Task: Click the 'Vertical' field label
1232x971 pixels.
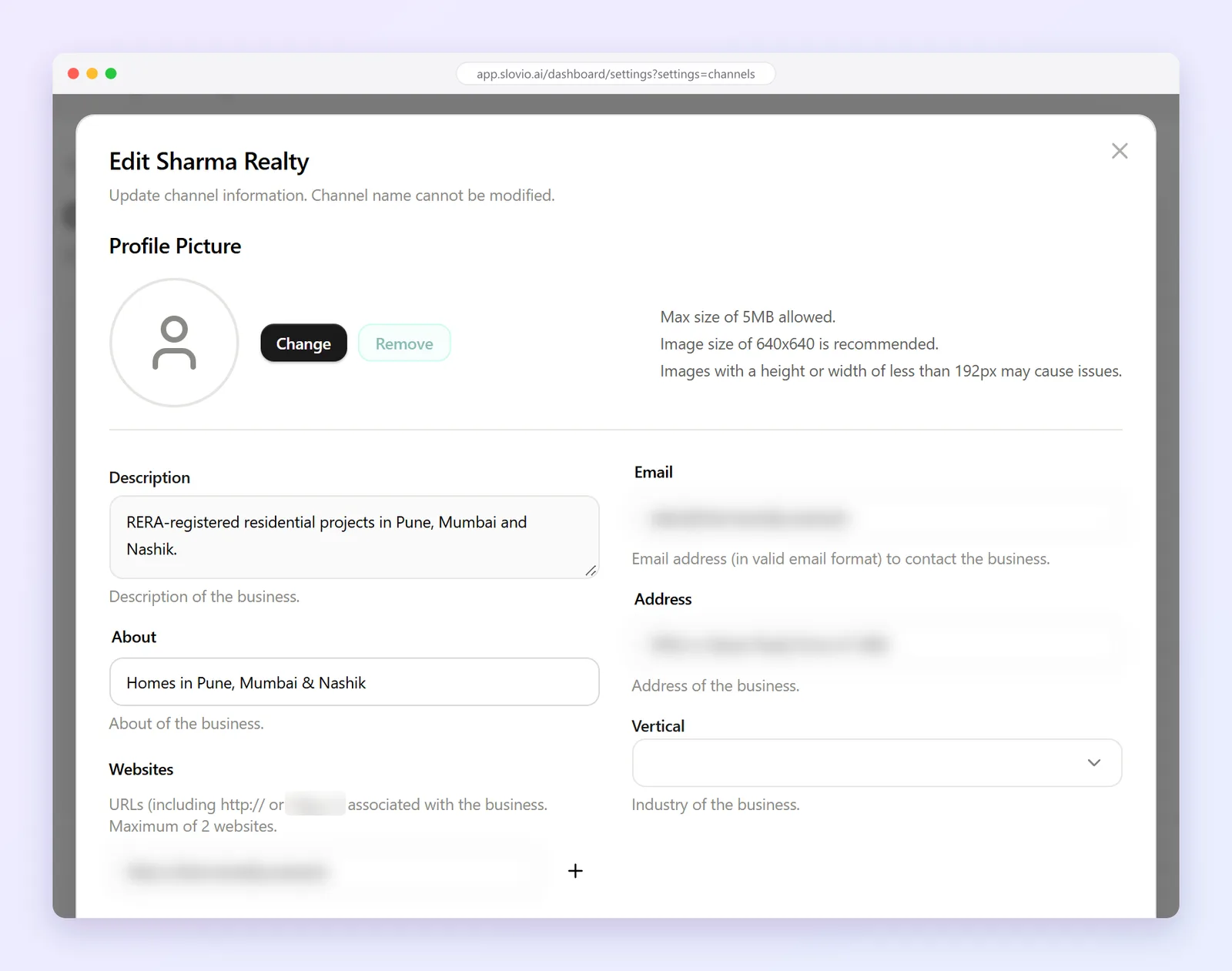Action: [658, 726]
